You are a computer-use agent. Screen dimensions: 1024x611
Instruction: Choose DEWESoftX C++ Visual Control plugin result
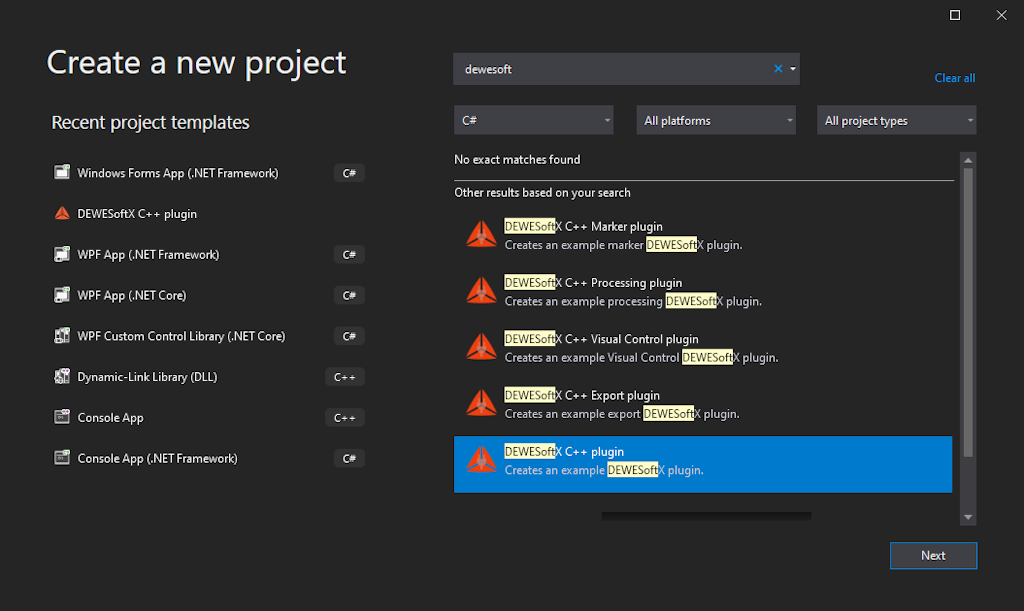point(703,348)
